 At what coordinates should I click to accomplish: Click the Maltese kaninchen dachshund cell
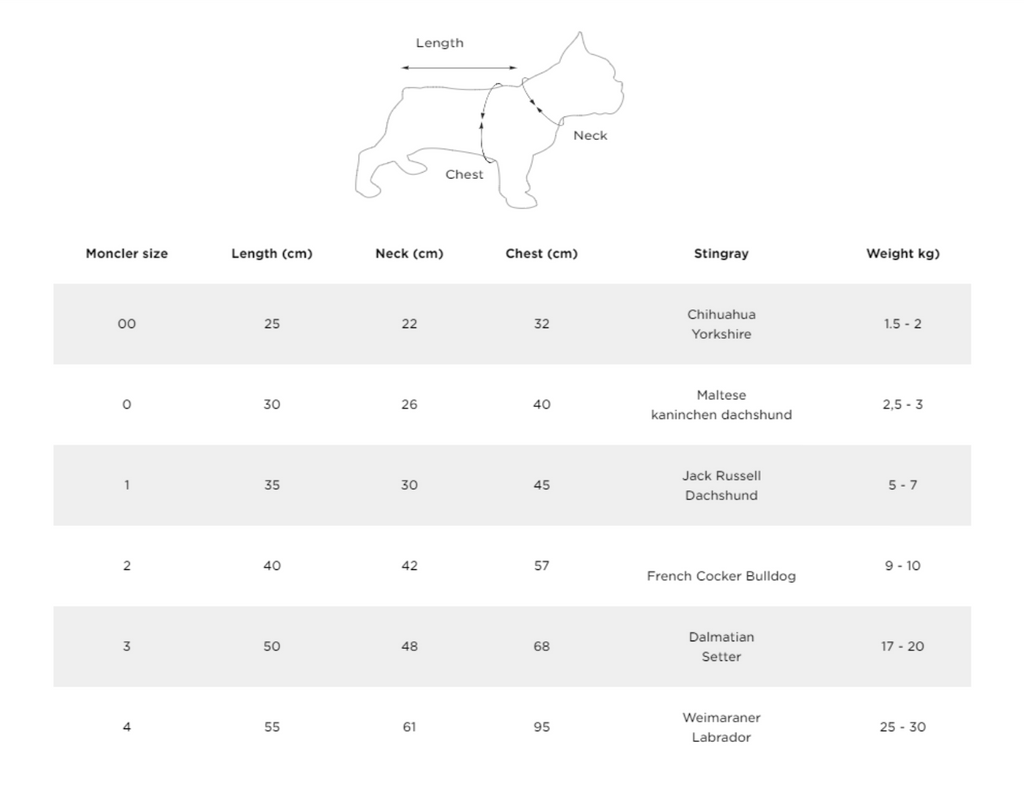click(721, 405)
